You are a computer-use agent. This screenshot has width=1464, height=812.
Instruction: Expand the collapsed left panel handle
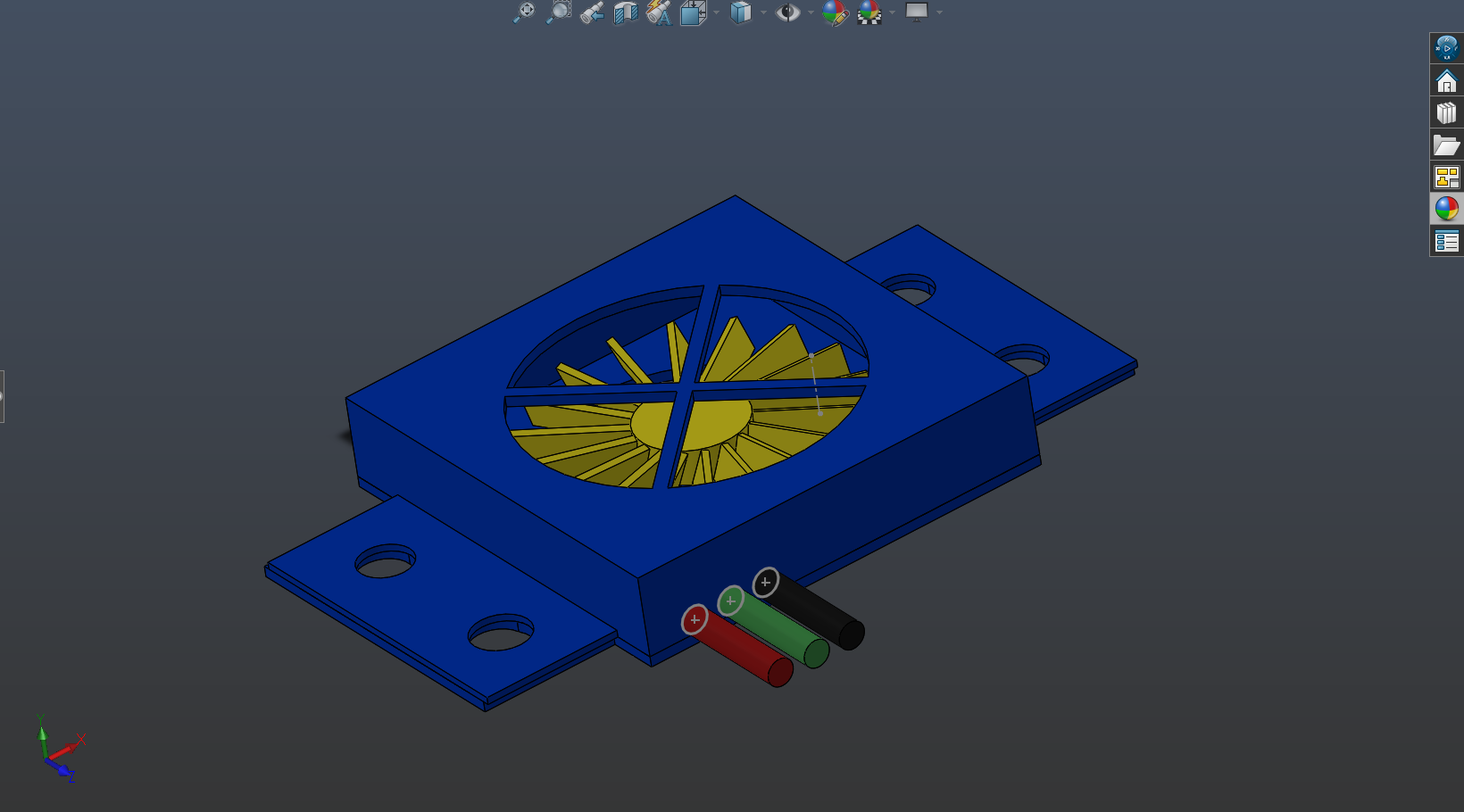click(x=2, y=396)
